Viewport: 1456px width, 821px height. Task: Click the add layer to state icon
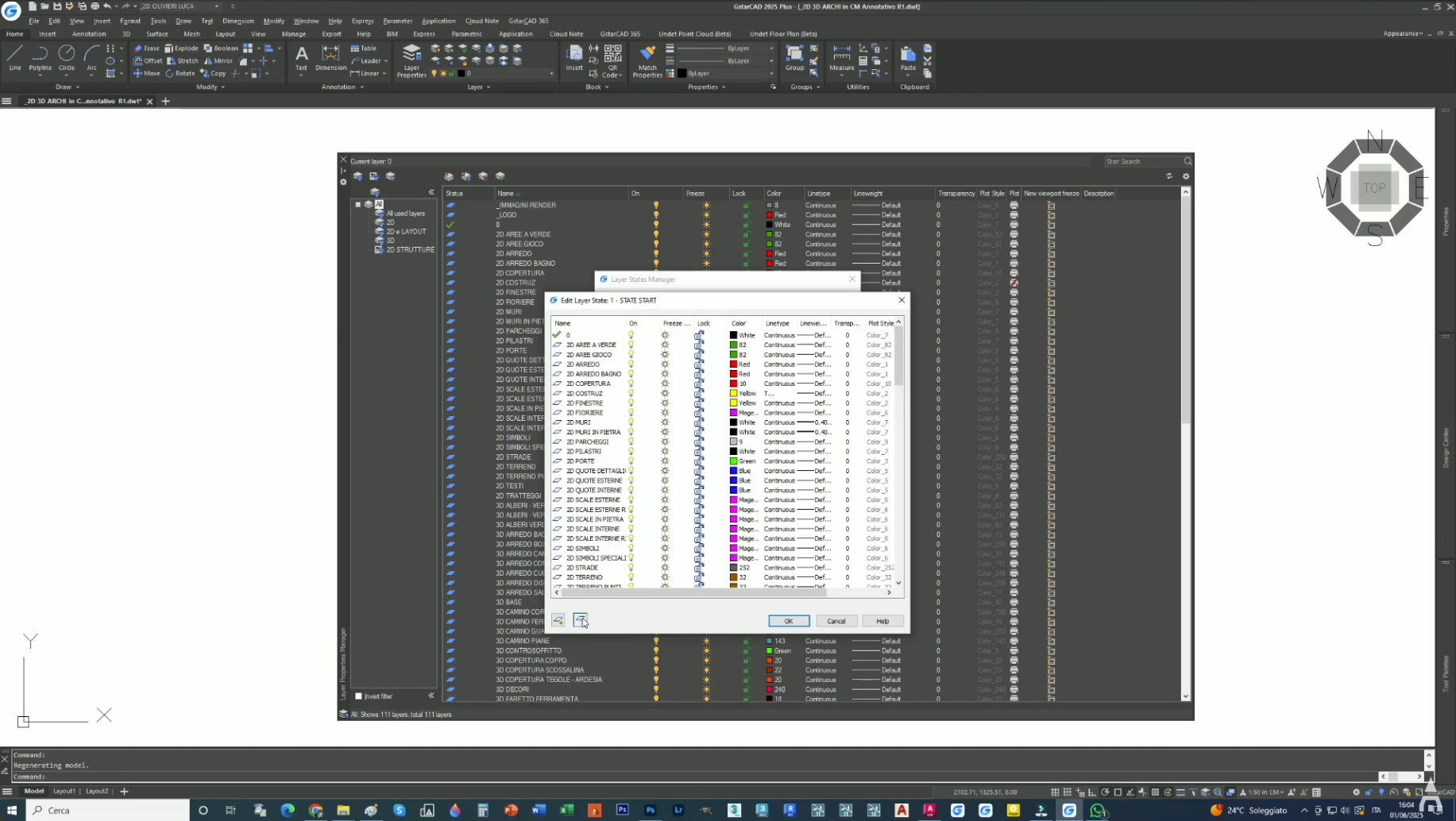pos(558,620)
